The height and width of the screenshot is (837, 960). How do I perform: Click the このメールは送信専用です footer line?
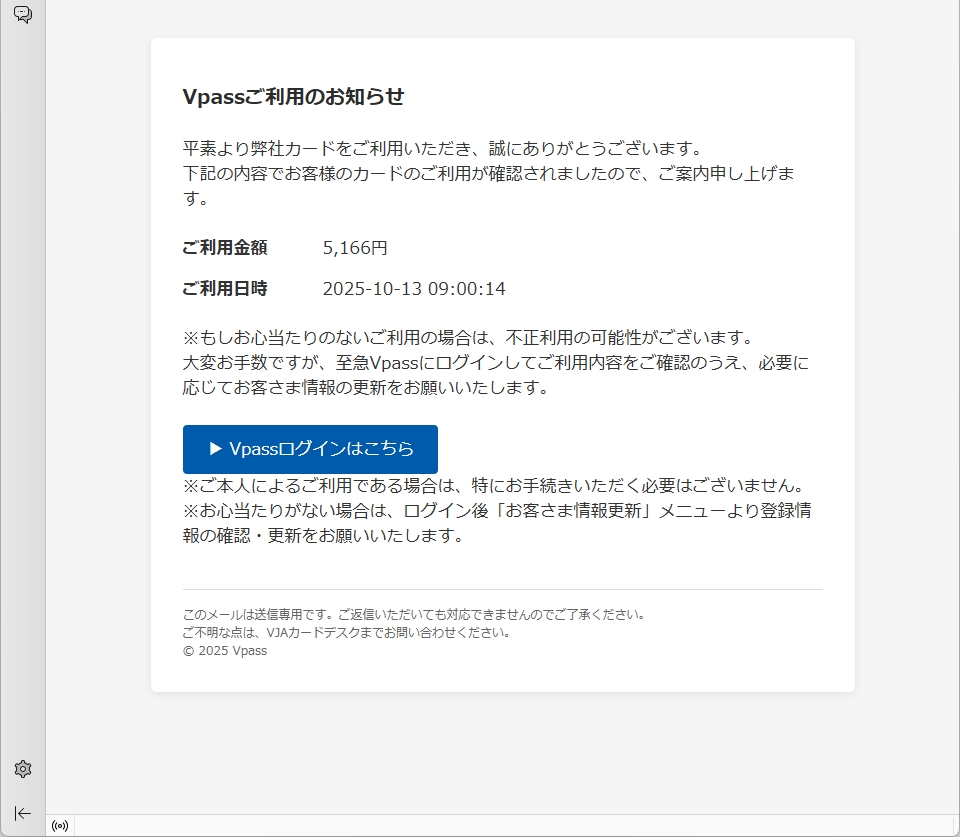click(414, 615)
